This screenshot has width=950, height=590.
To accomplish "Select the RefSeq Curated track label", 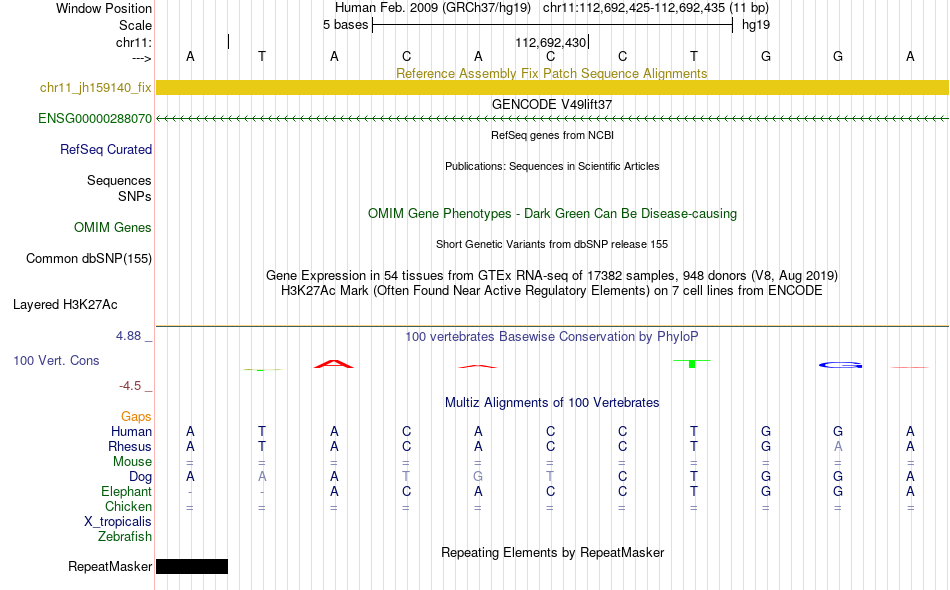I will click(106, 149).
